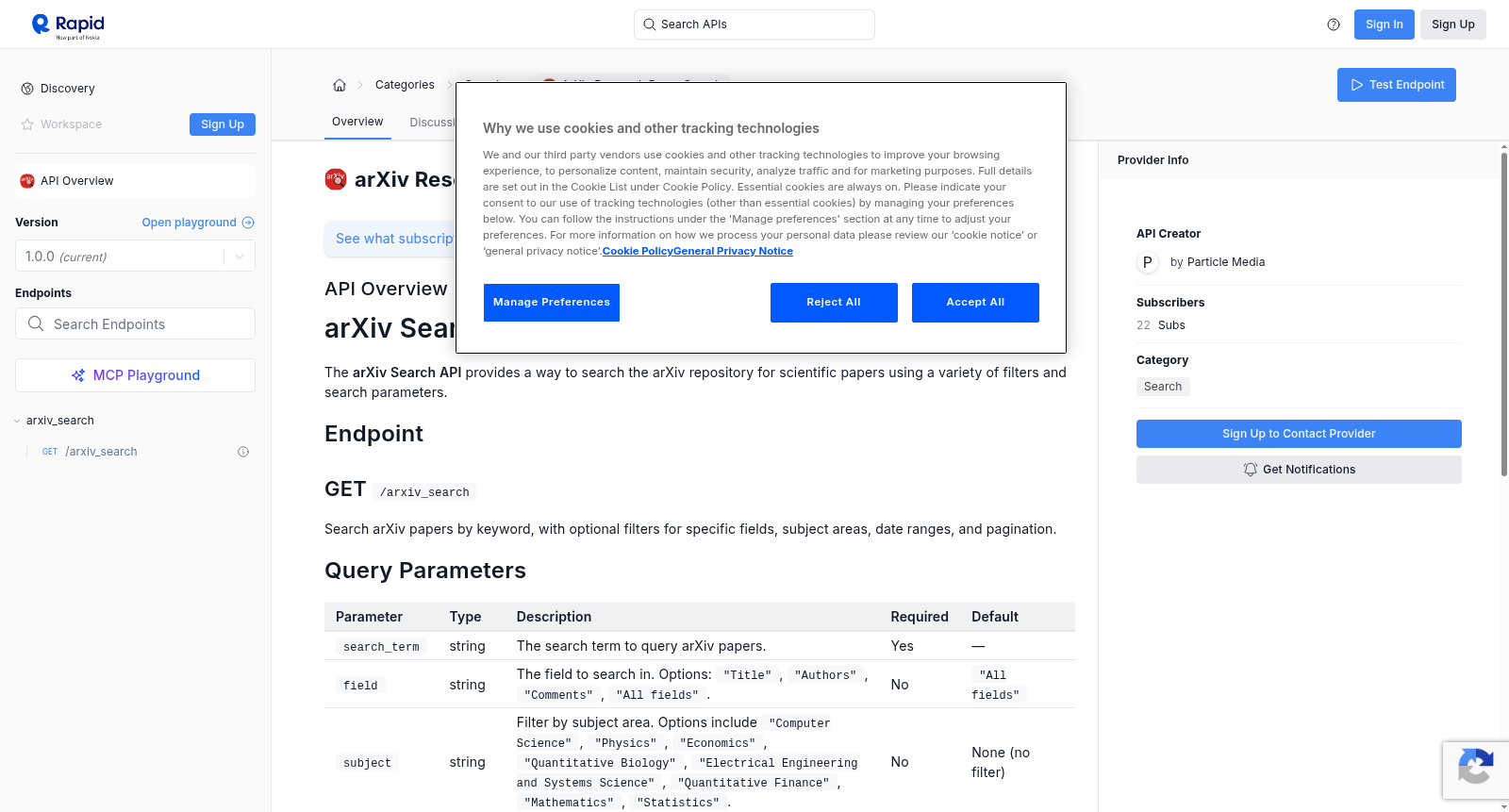Open Workspace in sidebar
The image size is (1509, 812).
[x=71, y=124]
